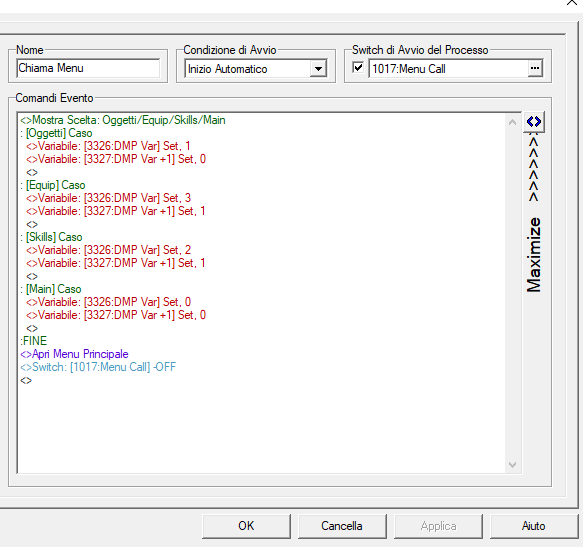This screenshot has width=583, height=547.
Task: Open switch selector for 1017:Menu Call
Action: [x=535, y=68]
